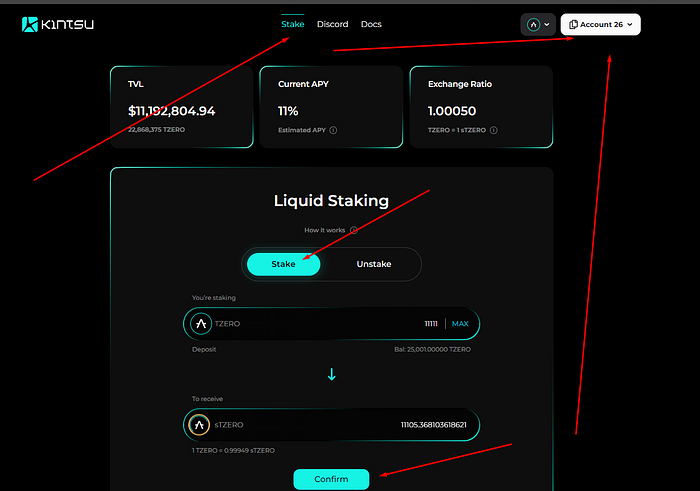This screenshot has width=700, height=491.
Task: Open the Account 26 dropdown
Action: pyautogui.click(x=600, y=25)
